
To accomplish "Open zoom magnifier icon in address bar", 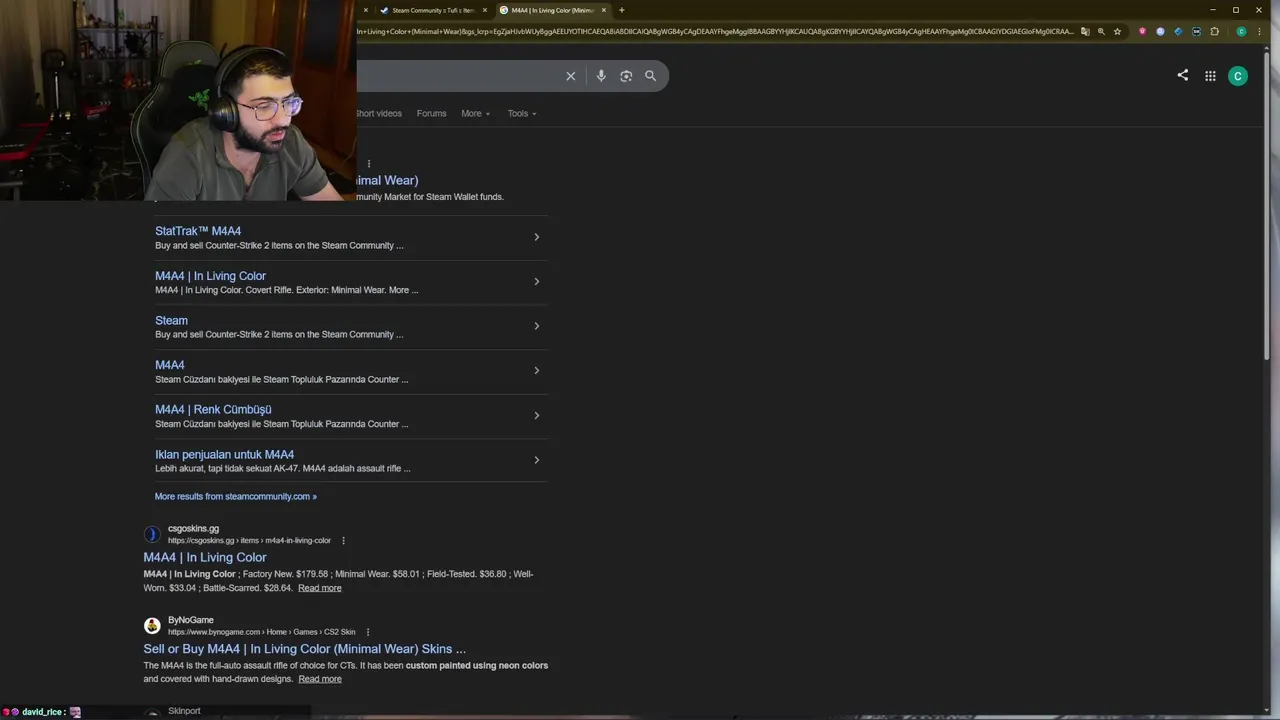I will point(1101,31).
